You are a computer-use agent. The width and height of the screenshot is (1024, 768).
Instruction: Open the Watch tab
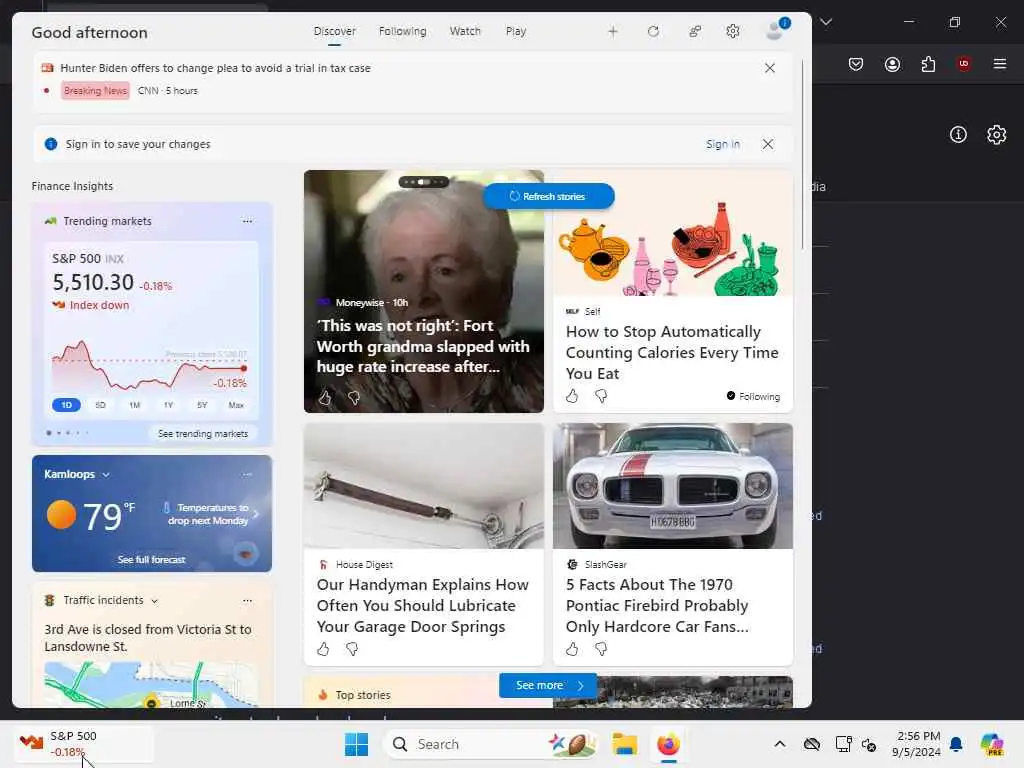[x=465, y=31]
